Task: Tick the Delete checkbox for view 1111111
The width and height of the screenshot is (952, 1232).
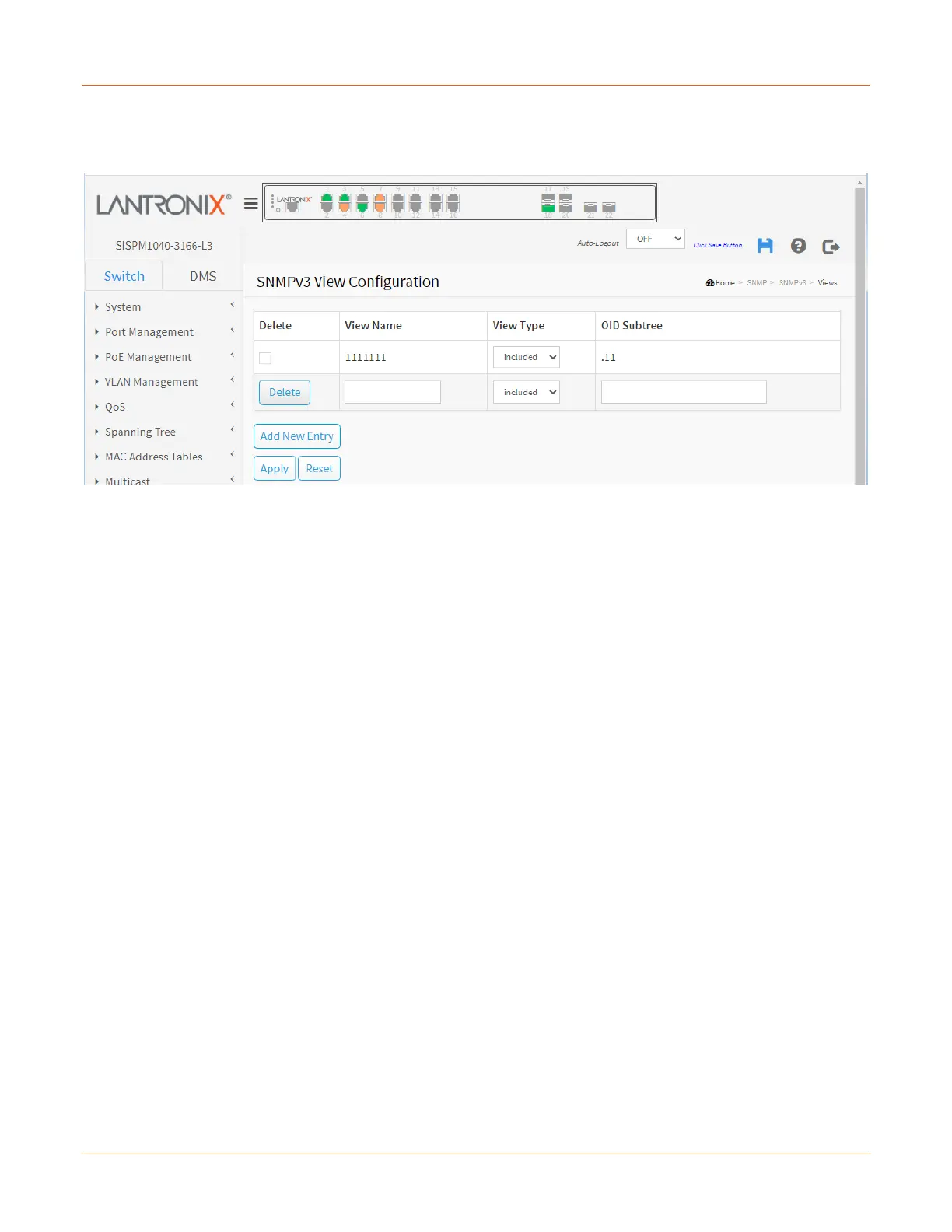Action: click(x=265, y=358)
